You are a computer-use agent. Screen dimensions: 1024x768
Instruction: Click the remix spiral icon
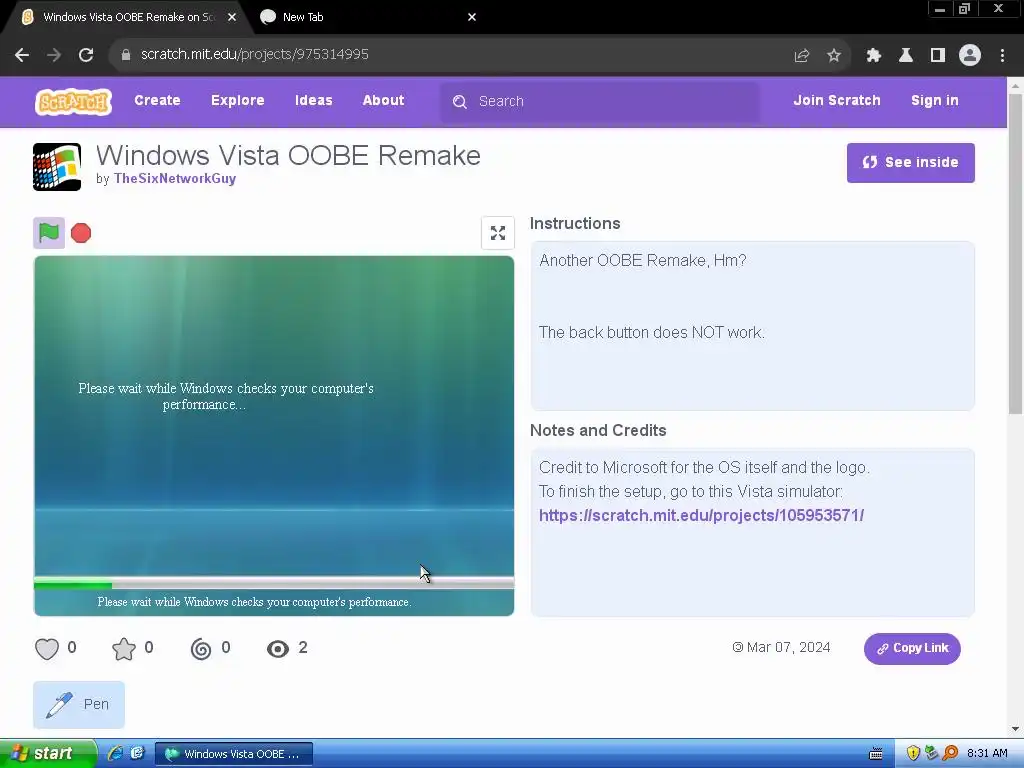click(x=201, y=648)
